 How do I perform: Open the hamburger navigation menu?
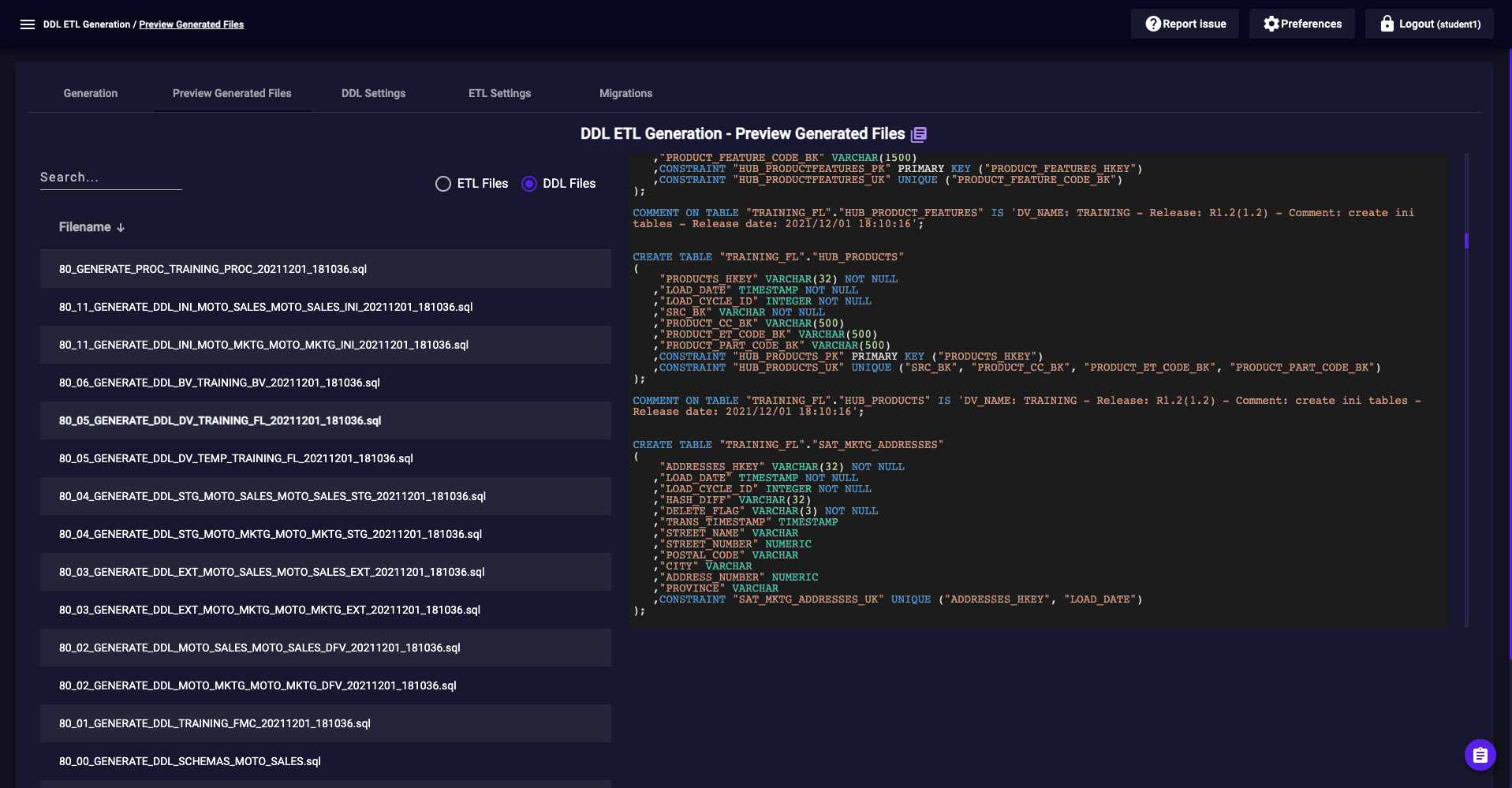coord(28,24)
